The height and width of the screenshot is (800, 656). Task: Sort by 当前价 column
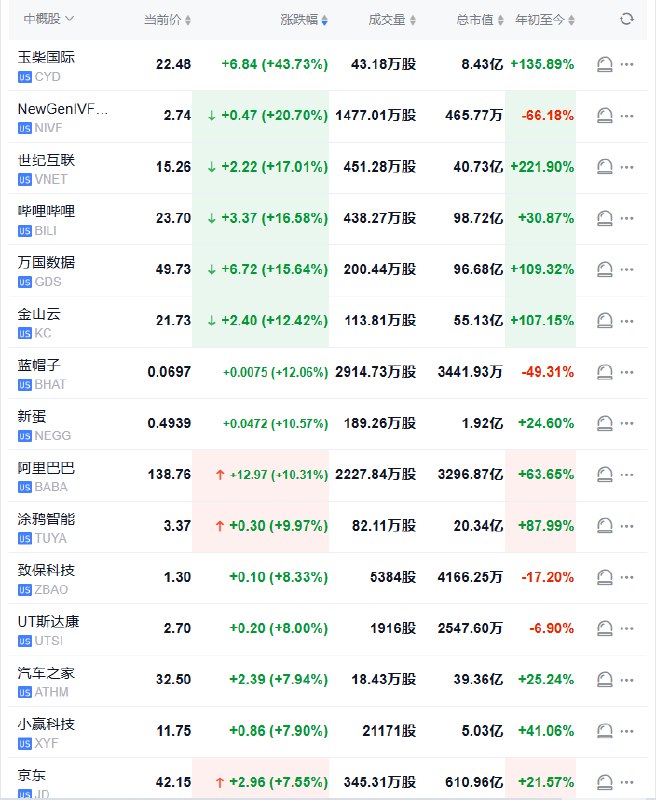[167, 20]
